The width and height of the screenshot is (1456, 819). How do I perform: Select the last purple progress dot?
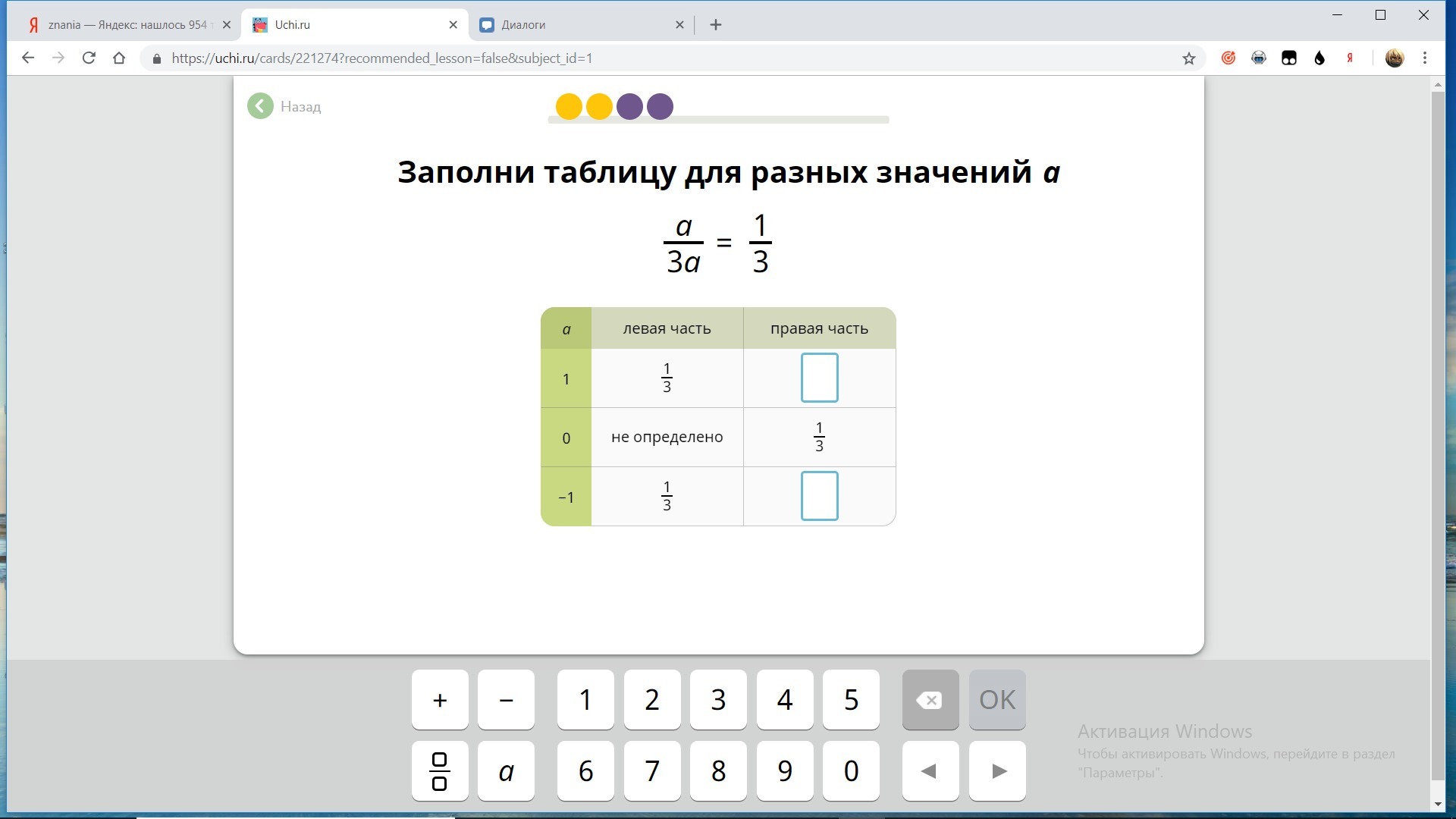(660, 106)
